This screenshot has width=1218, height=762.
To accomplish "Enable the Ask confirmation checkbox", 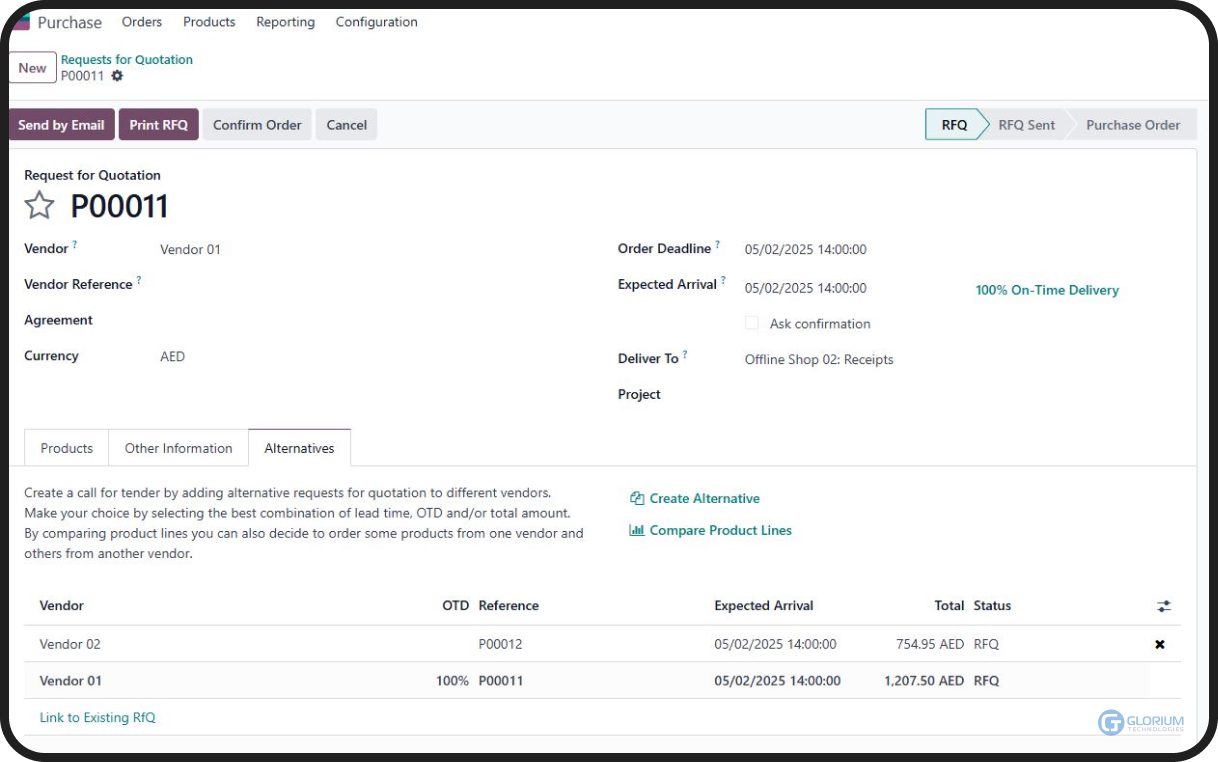I will coord(752,323).
